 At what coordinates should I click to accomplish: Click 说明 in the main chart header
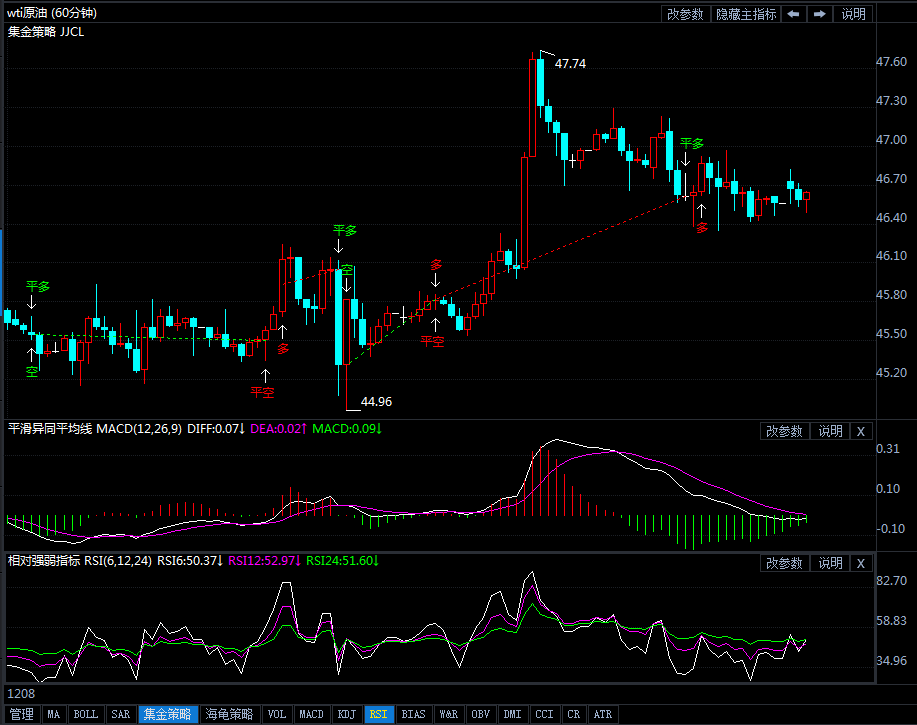[854, 14]
